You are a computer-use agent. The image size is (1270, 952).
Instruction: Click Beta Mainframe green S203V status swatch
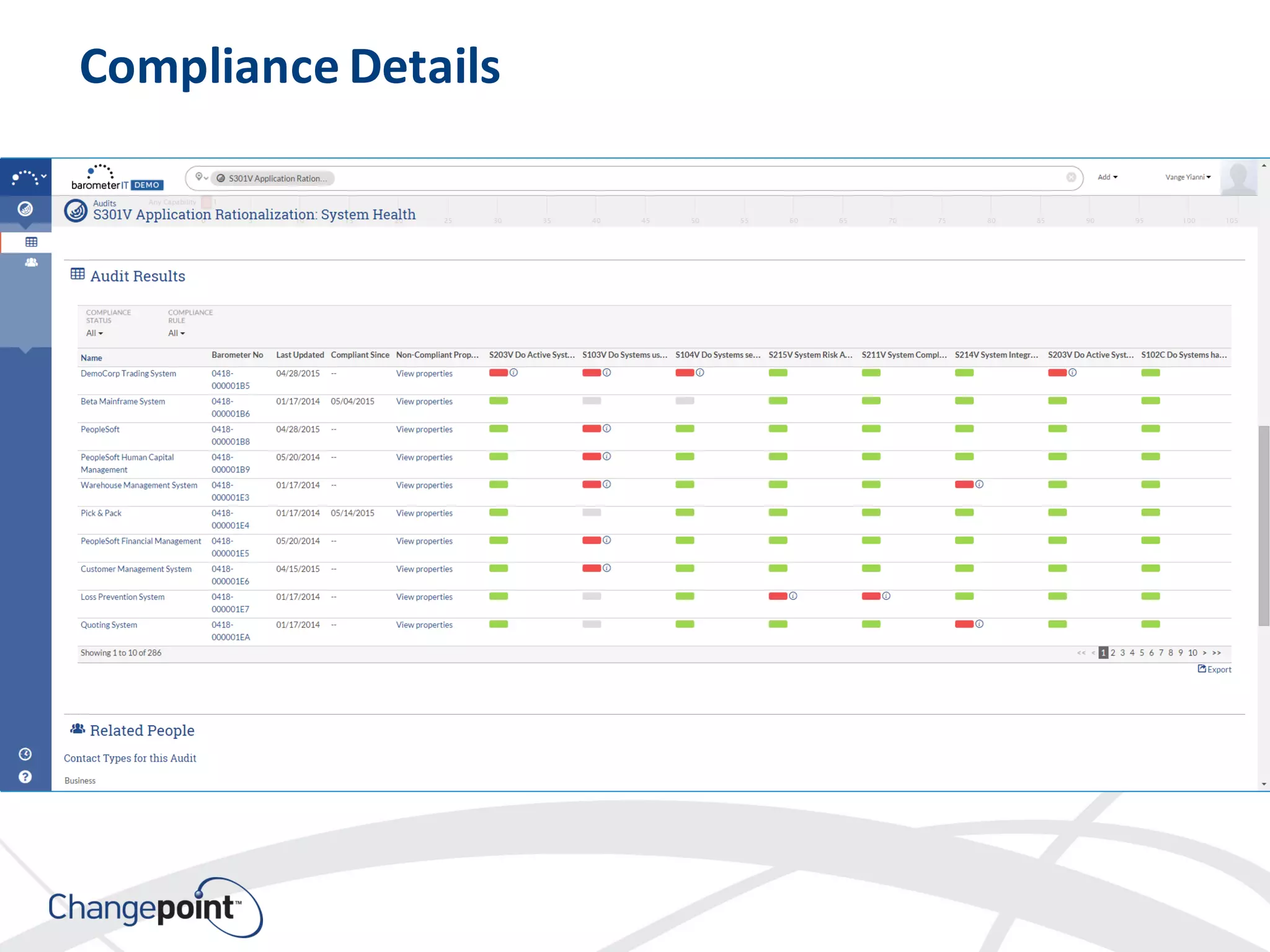pyautogui.click(x=499, y=400)
